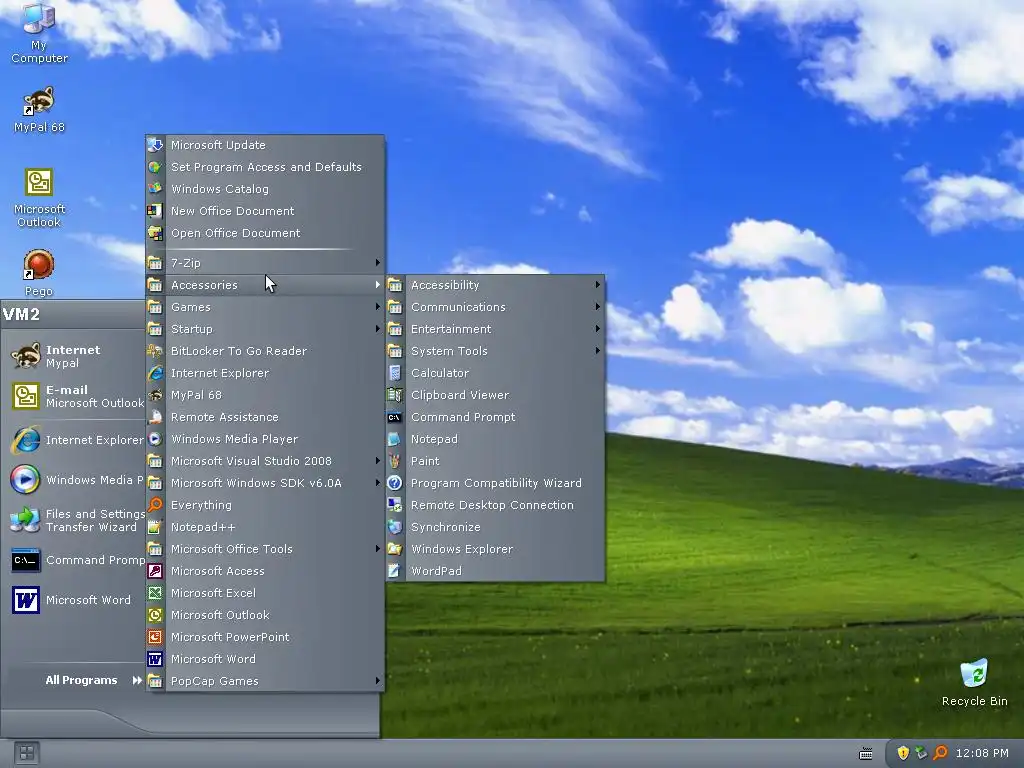The height and width of the screenshot is (768, 1024).
Task: Click the Windows Explorer icon
Action: 394,549
